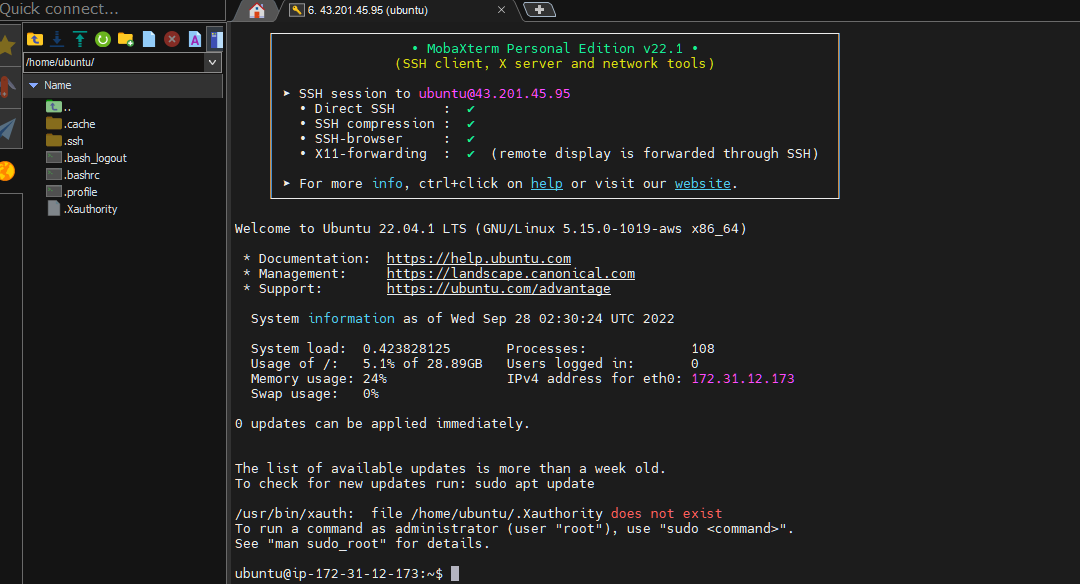Select the .bashrc file
The height and width of the screenshot is (584, 1080).
73,175
